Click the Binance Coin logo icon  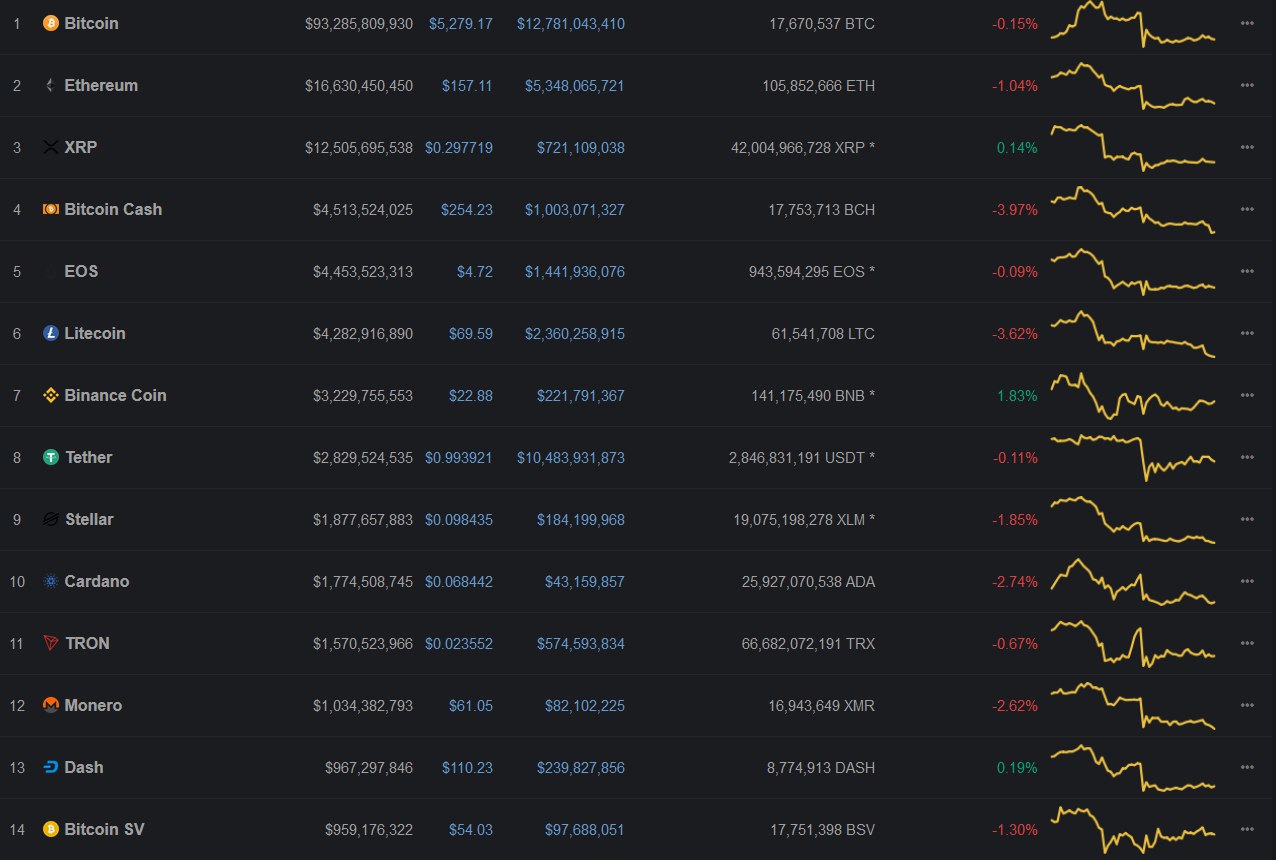coord(51,395)
